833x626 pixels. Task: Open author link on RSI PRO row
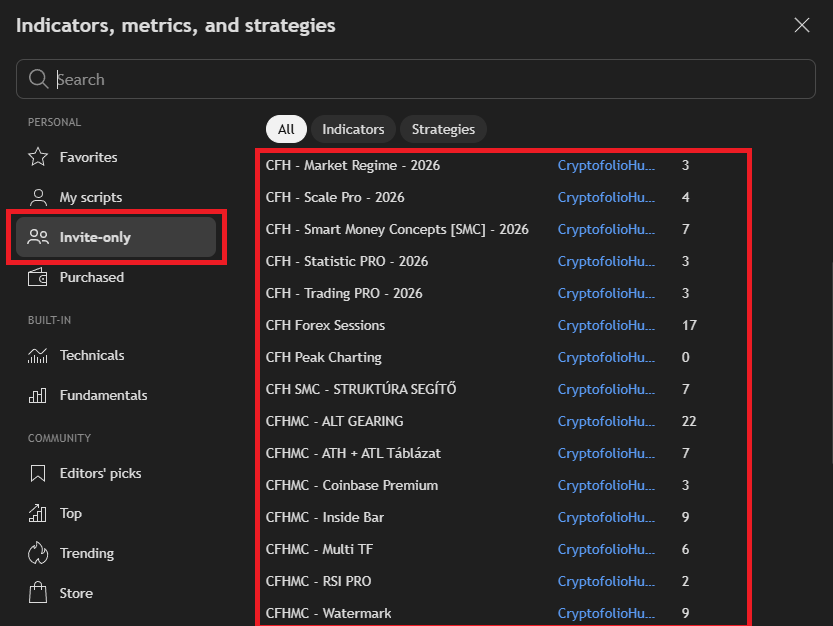pyautogui.click(x=606, y=581)
